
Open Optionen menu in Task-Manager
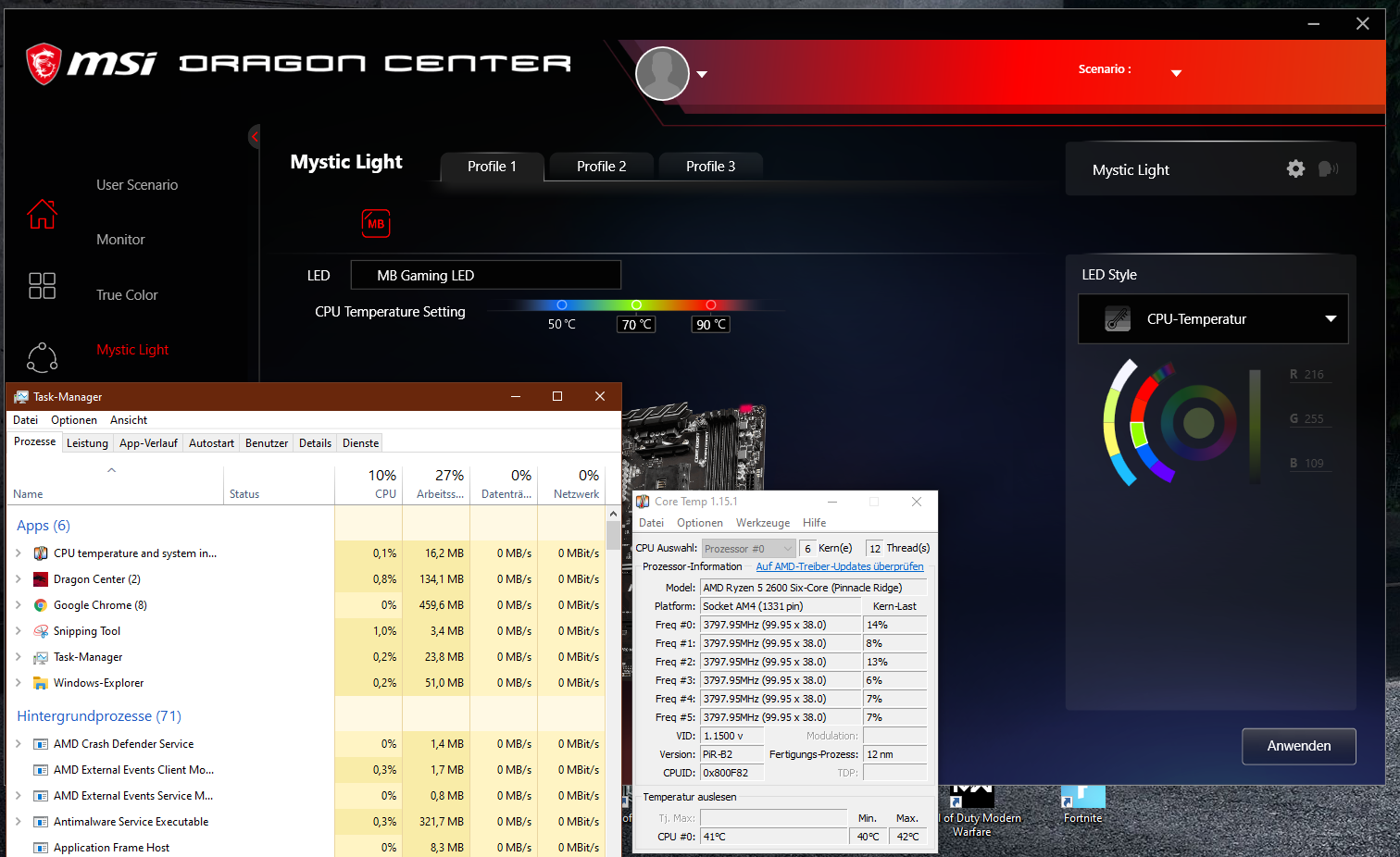(x=74, y=420)
